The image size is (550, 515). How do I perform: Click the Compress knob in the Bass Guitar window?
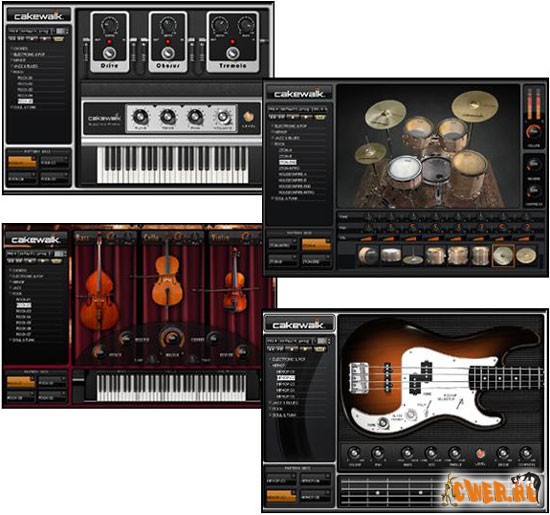pos(526,453)
